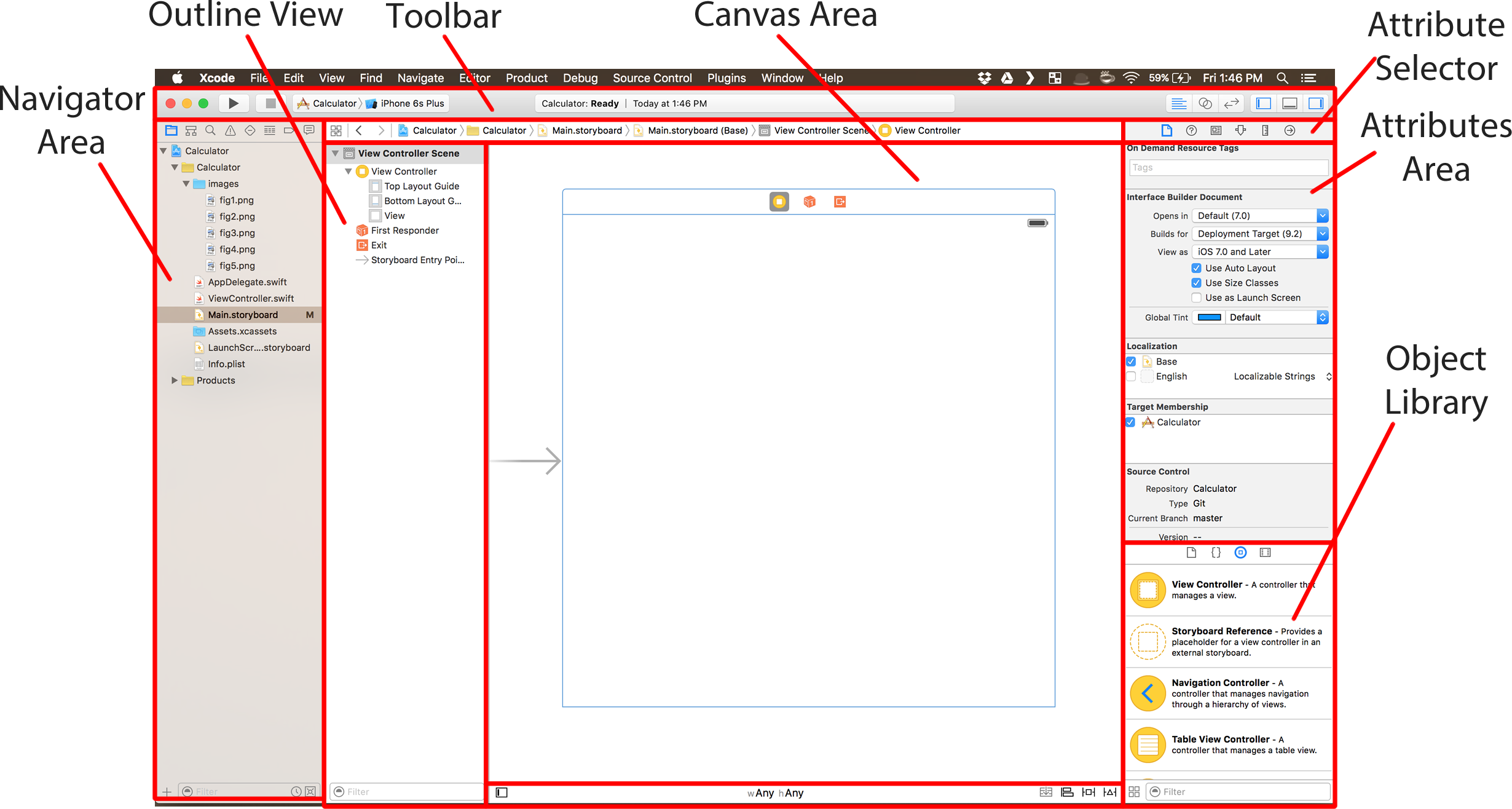Open the Identity inspector
Image resolution: width=1512 pixels, height=809 pixels.
(1216, 130)
